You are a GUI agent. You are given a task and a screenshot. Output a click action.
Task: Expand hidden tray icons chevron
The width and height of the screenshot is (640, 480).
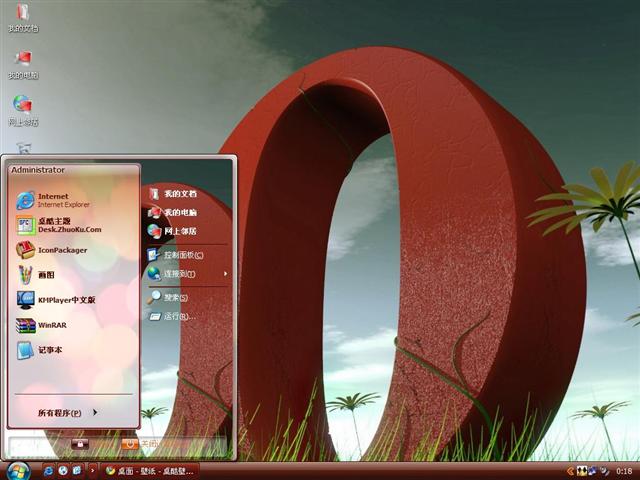pos(571,471)
